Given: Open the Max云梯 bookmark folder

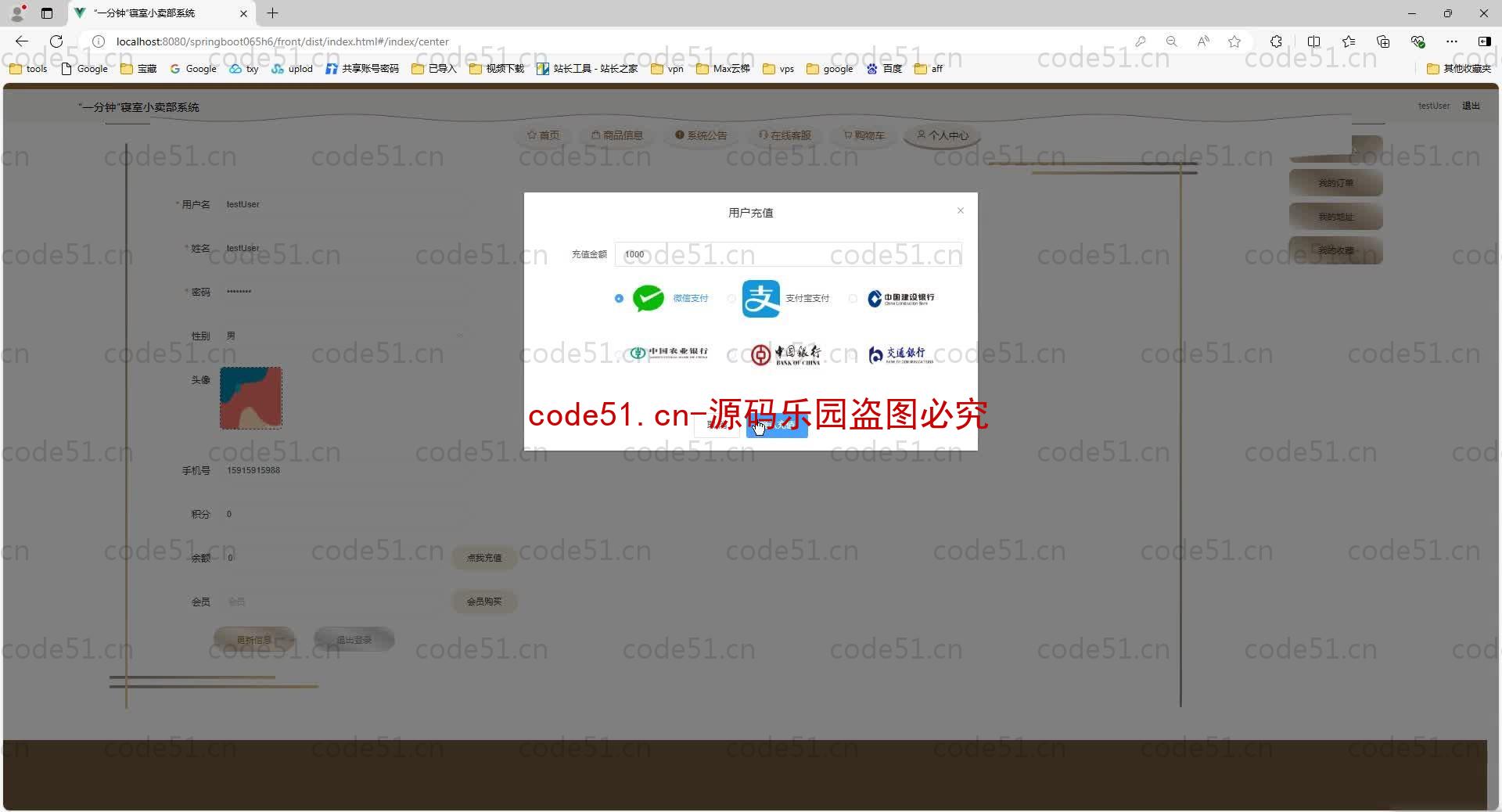Looking at the screenshot, I should [x=723, y=69].
